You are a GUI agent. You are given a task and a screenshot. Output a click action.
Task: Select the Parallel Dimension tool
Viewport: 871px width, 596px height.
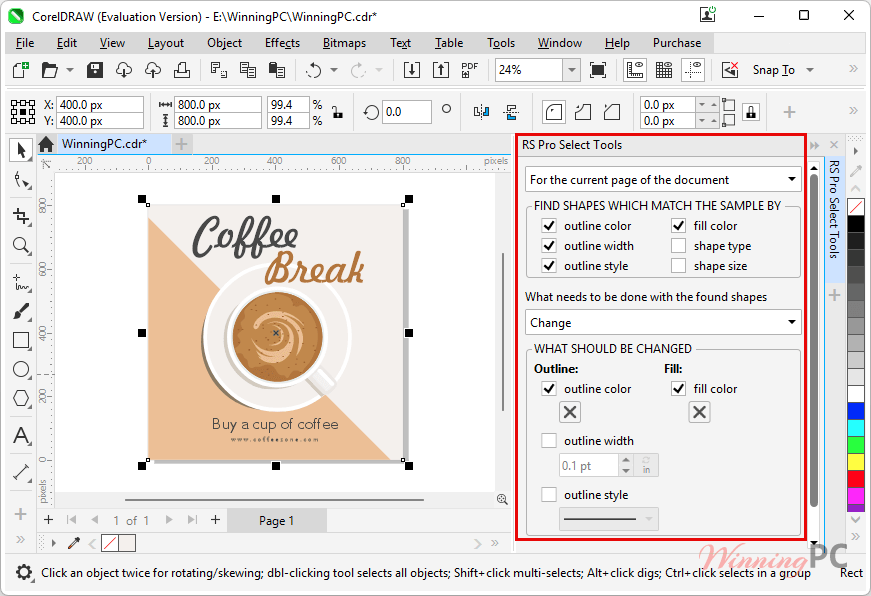(x=21, y=472)
